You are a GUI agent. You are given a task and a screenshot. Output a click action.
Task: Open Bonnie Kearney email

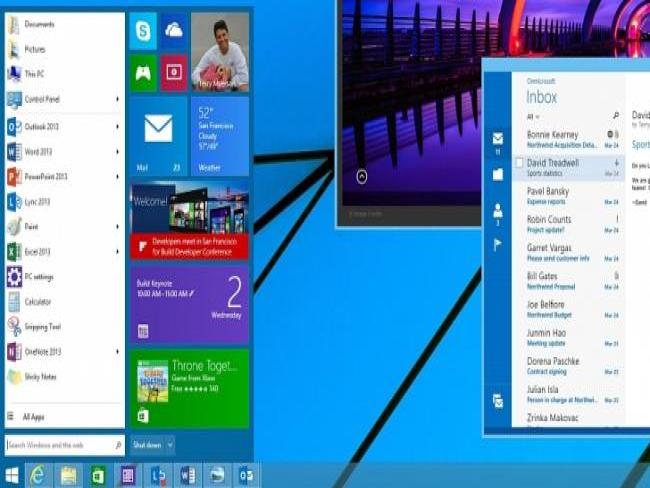tap(568, 139)
